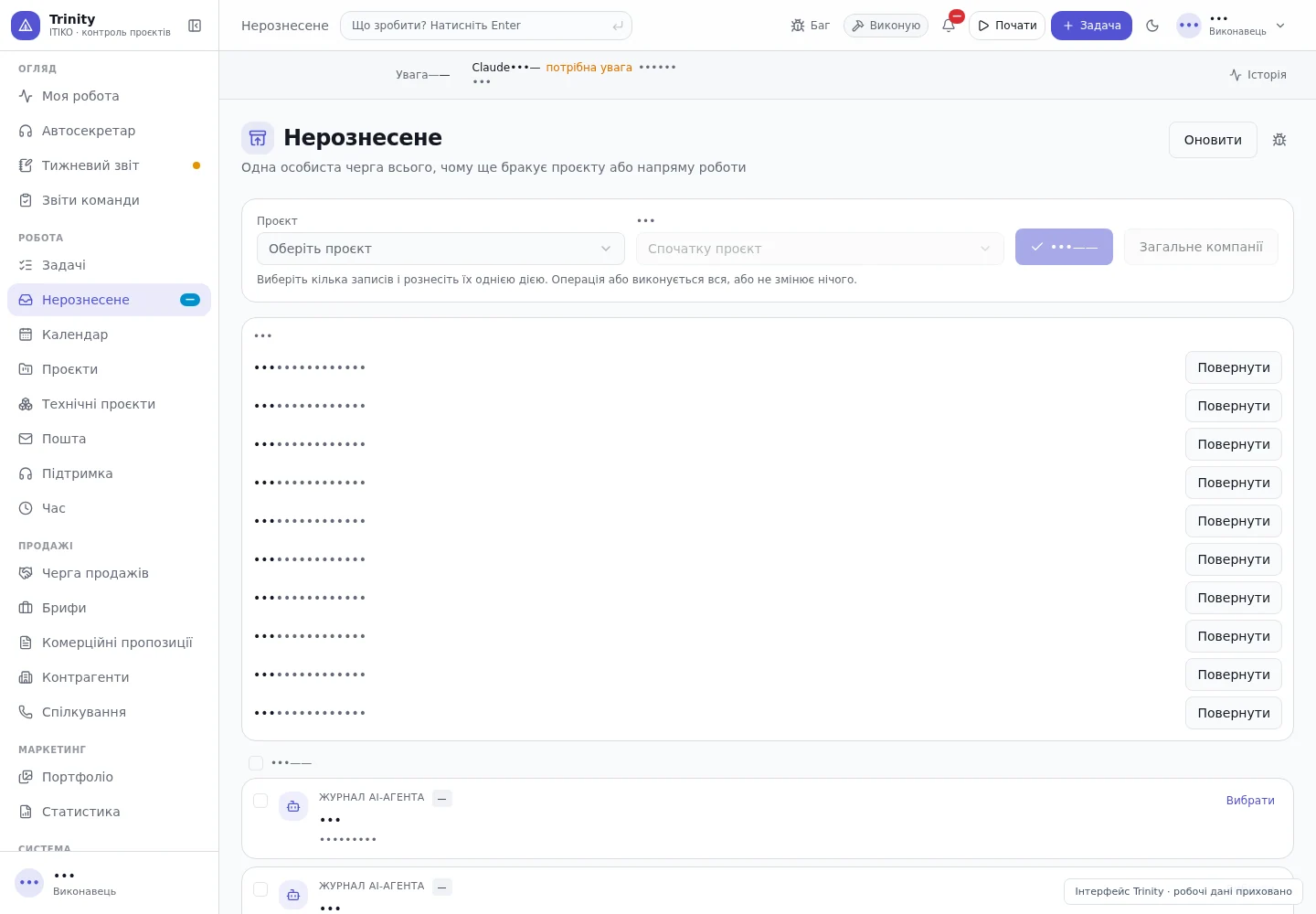1316x914 pixels.
Task: Click the Пошта envelope icon
Action: pyautogui.click(x=26, y=439)
